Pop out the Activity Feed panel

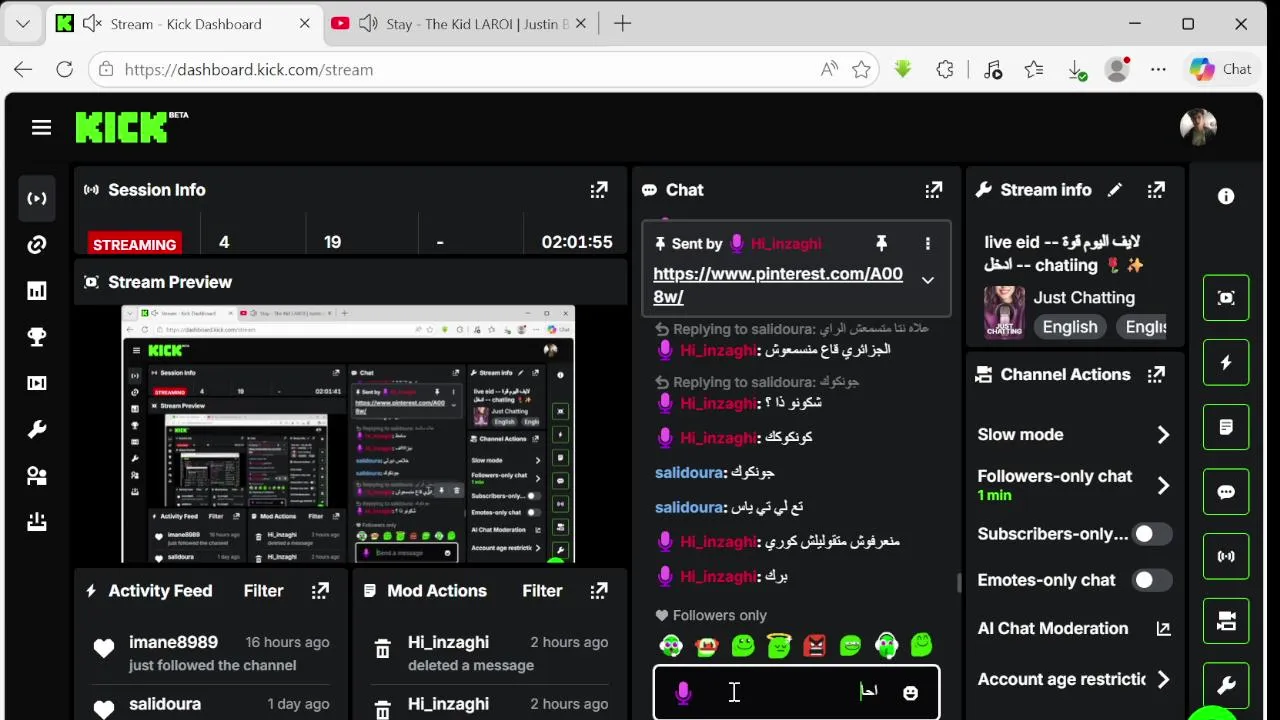(x=320, y=590)
